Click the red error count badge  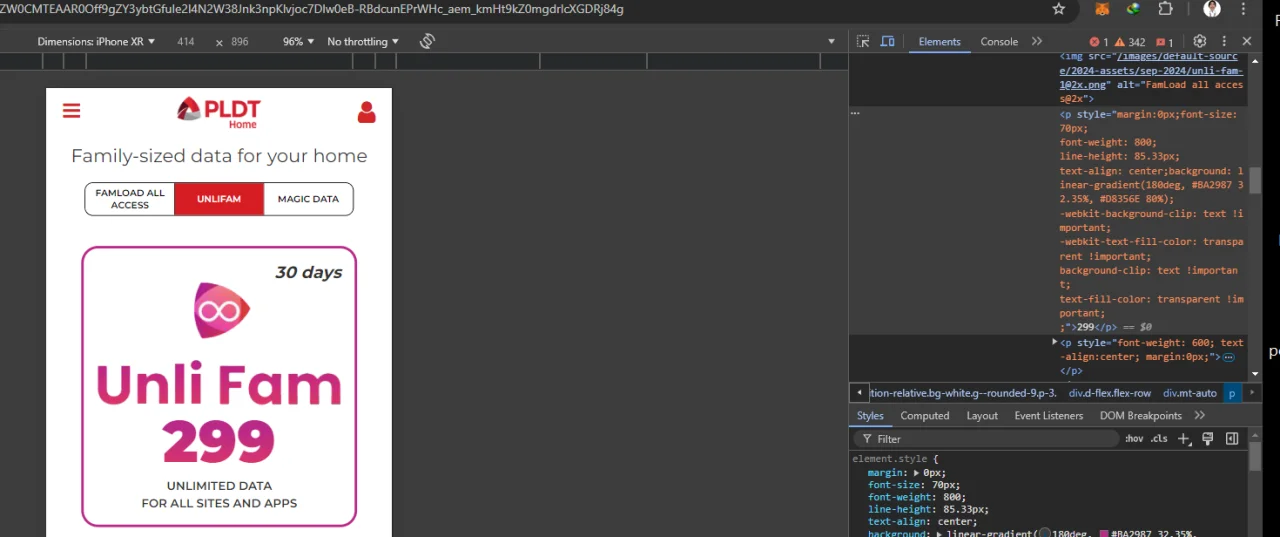point(1099,42)
